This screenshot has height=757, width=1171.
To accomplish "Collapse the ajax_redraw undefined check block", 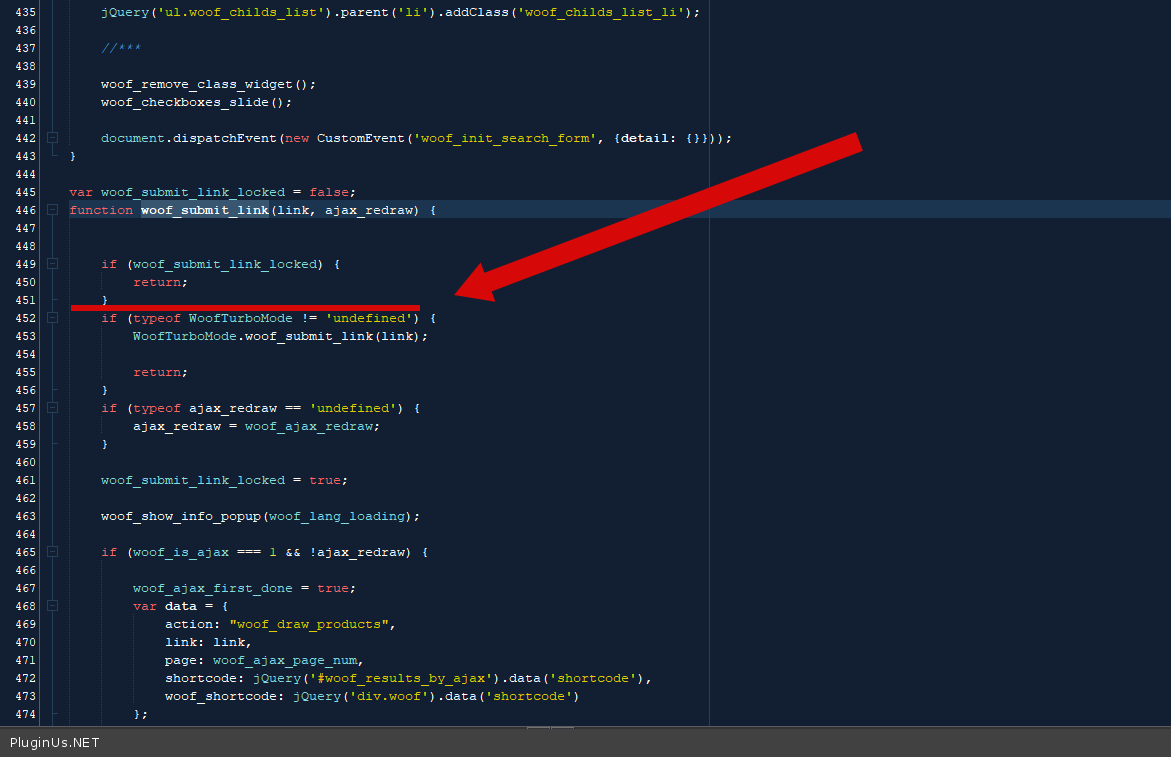I will (52, 408).
